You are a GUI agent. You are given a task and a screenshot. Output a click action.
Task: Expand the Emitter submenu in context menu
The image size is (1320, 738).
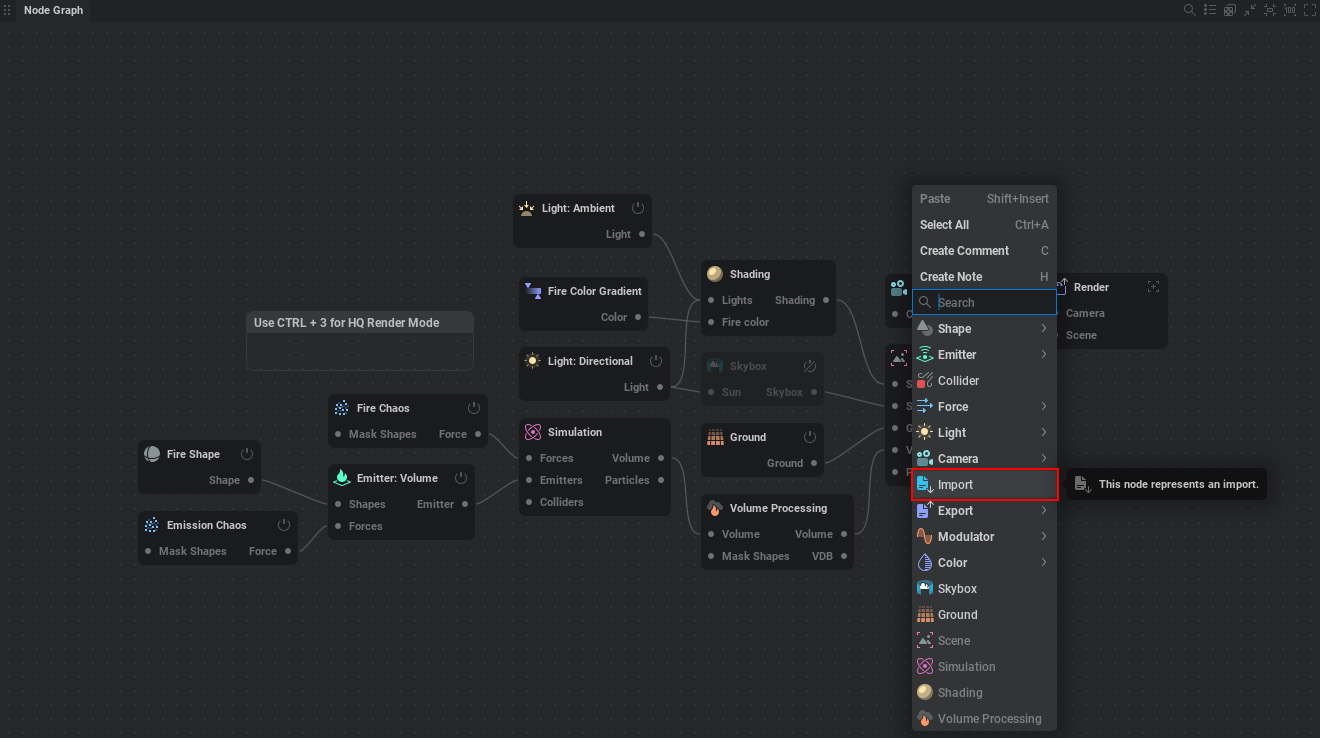(x=985, y=355)
